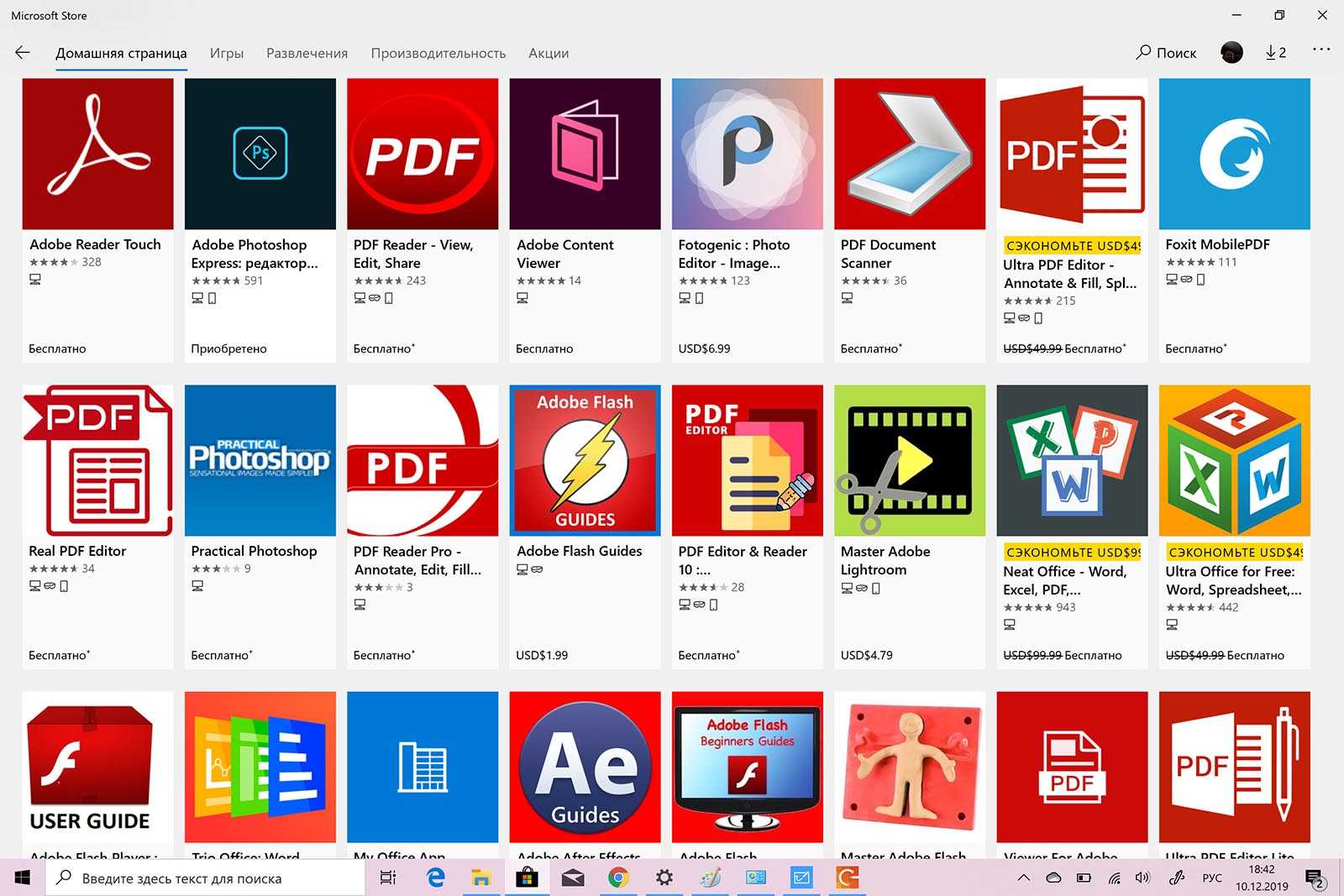Click the Ae Guides app icon
The height and width of the screenshot is (896, 1344).
(x=585, y=767)
